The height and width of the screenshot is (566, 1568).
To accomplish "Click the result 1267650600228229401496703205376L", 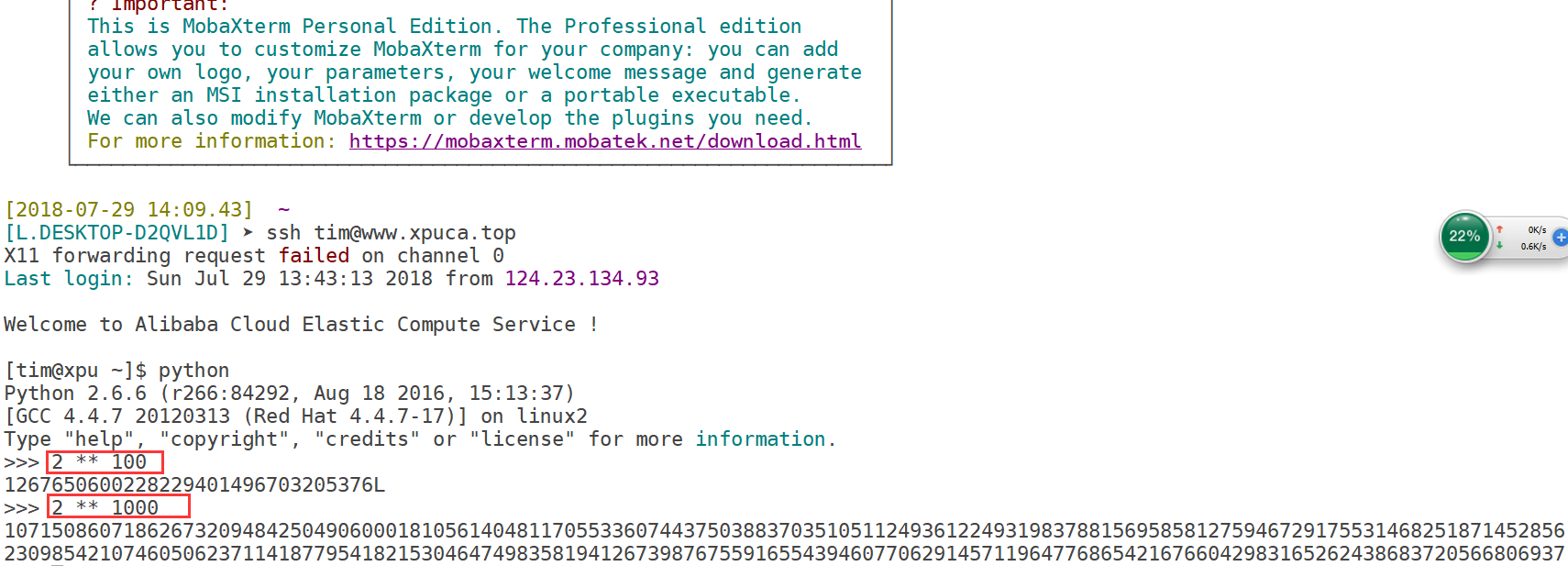I will point(194,485).
